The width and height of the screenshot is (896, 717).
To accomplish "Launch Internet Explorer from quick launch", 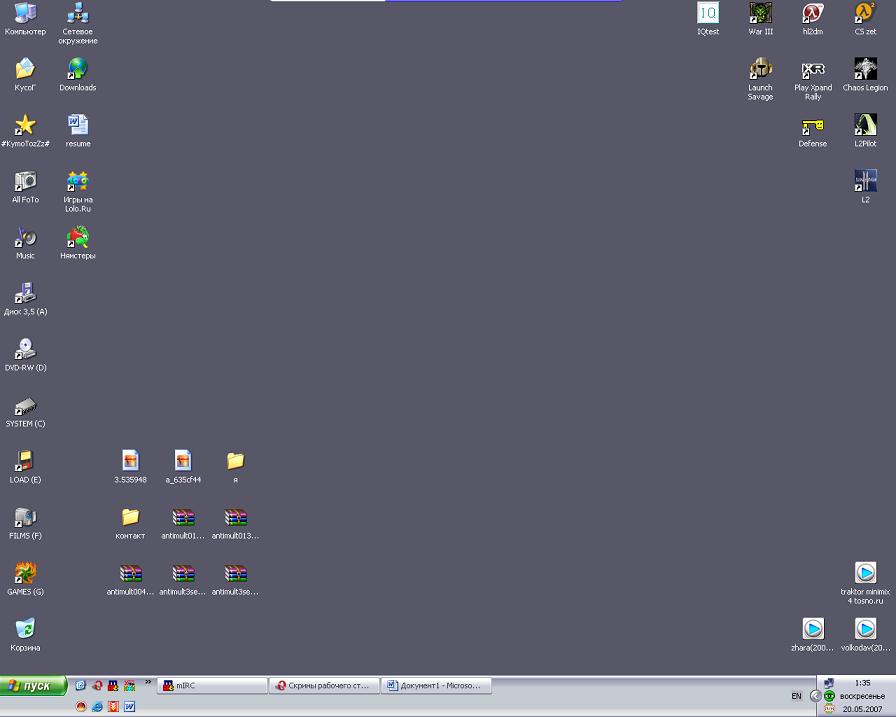I will [97, 707].
